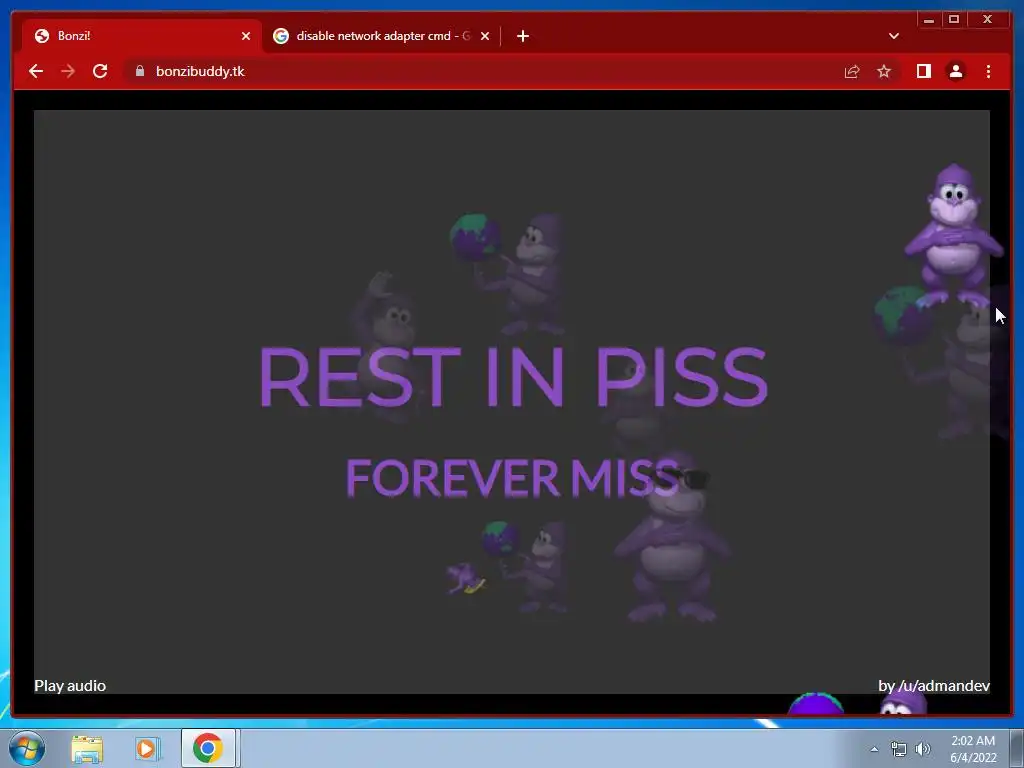The image size is (1024, 768).
Task: Minimize the Chrome window
Action: tap(929, 20)
